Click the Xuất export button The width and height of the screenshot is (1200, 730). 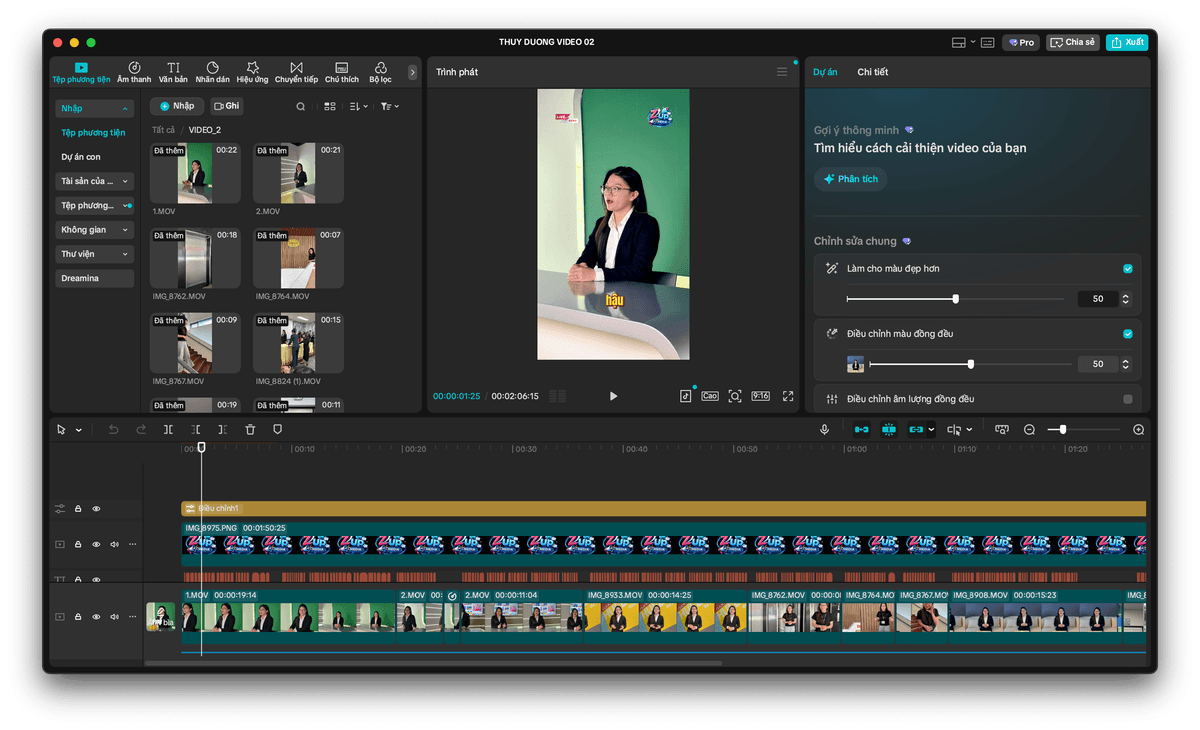1127,43
